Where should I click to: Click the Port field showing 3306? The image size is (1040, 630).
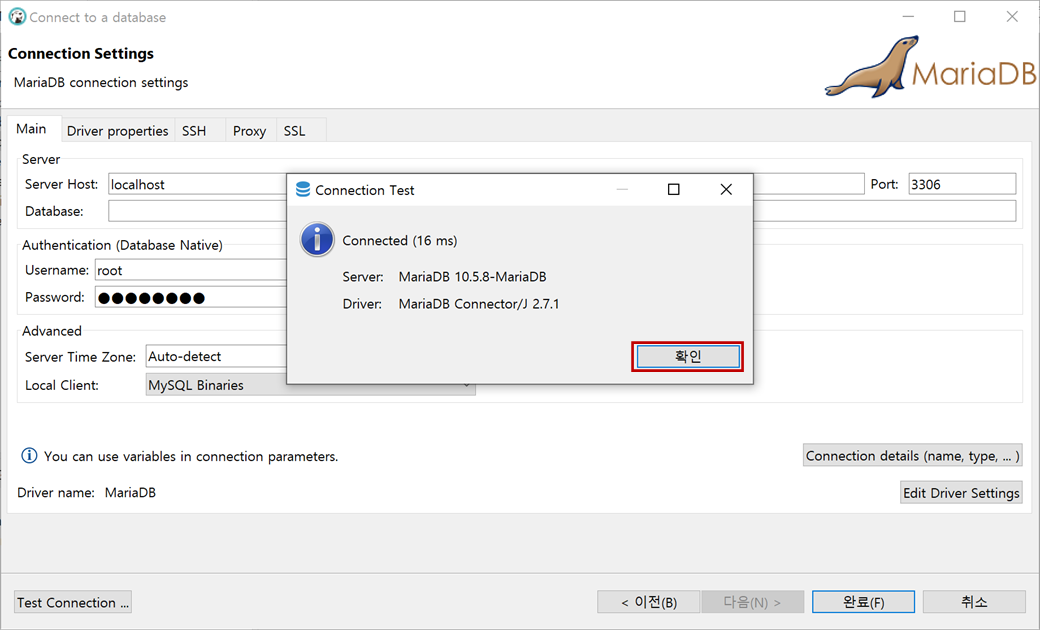click(x=962, y=184)
